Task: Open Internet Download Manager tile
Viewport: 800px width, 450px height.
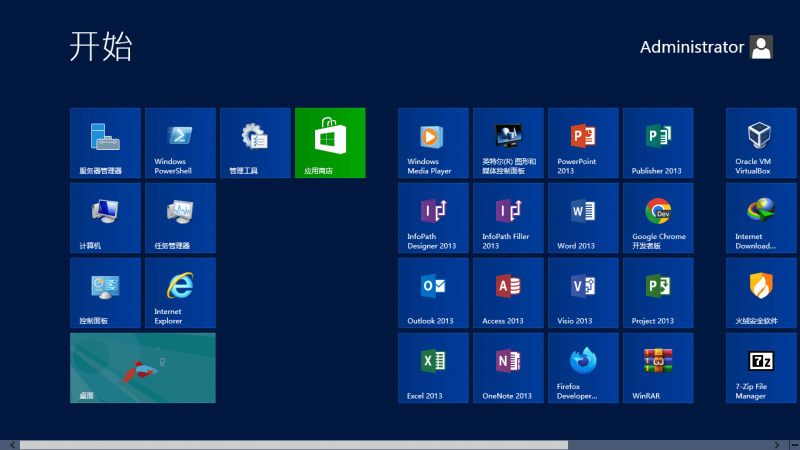Action: click(x=761, y=218)
